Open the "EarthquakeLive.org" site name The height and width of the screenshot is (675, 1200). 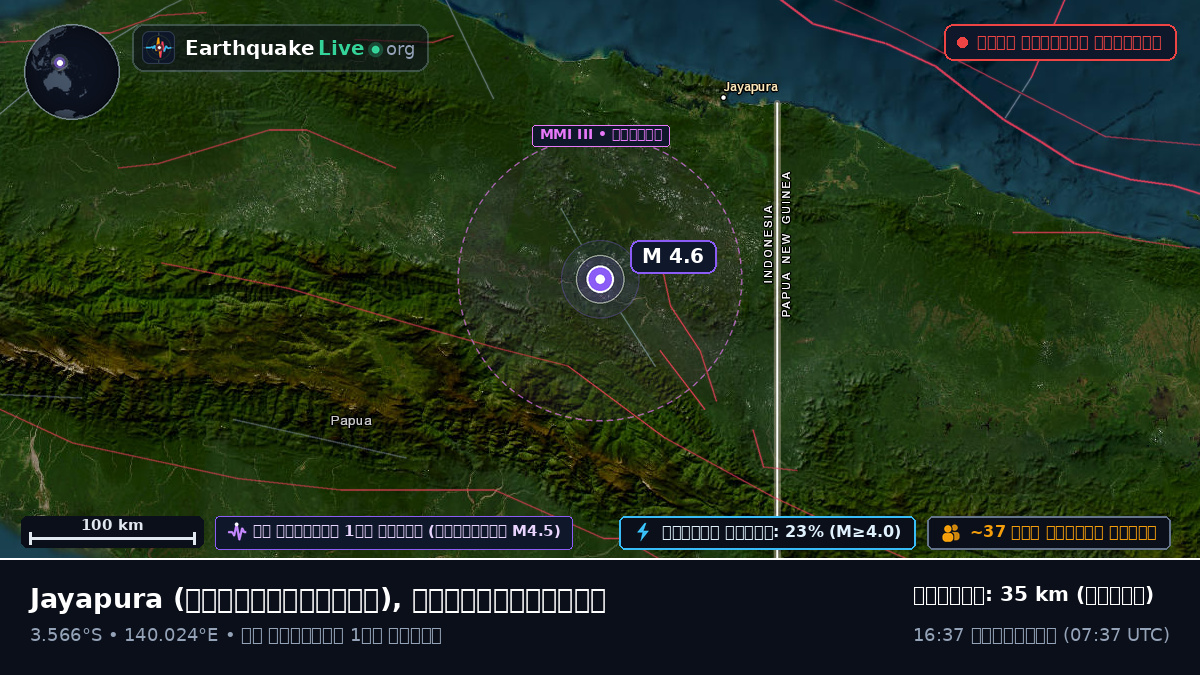point(300,48)
